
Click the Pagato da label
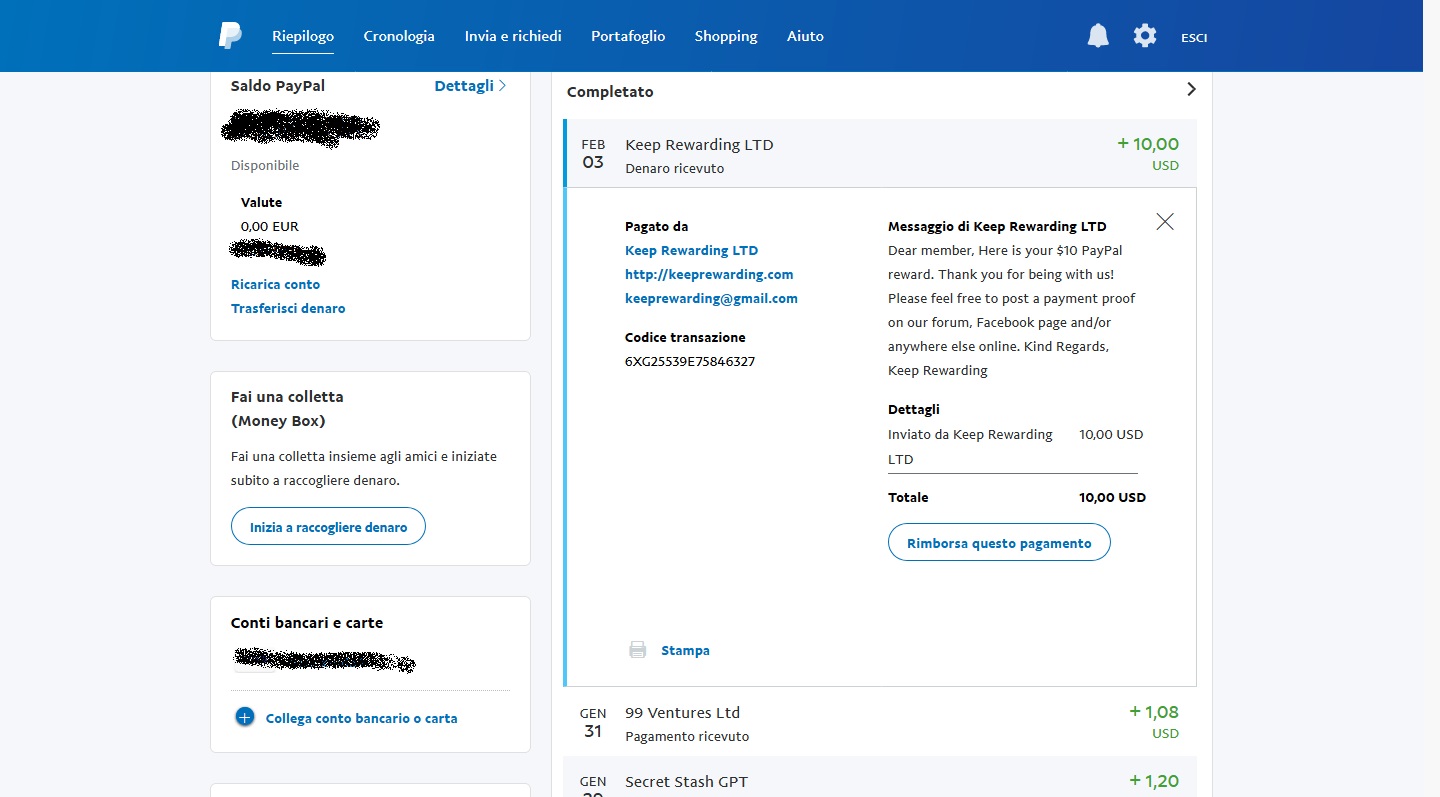click(656, 226)
